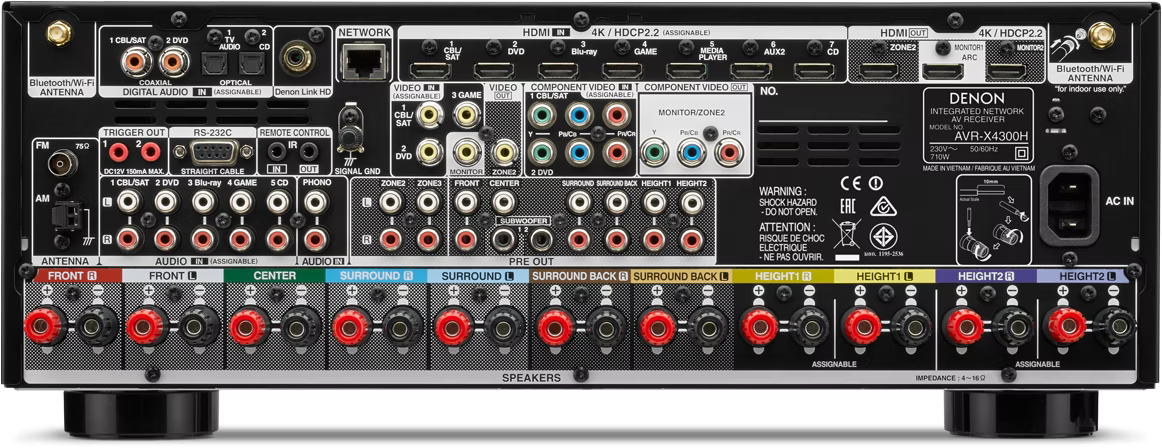This screenshot has height=448, width=1162.
Task: Click the HDMI IN 7 CD port
Action: (810, 71)
